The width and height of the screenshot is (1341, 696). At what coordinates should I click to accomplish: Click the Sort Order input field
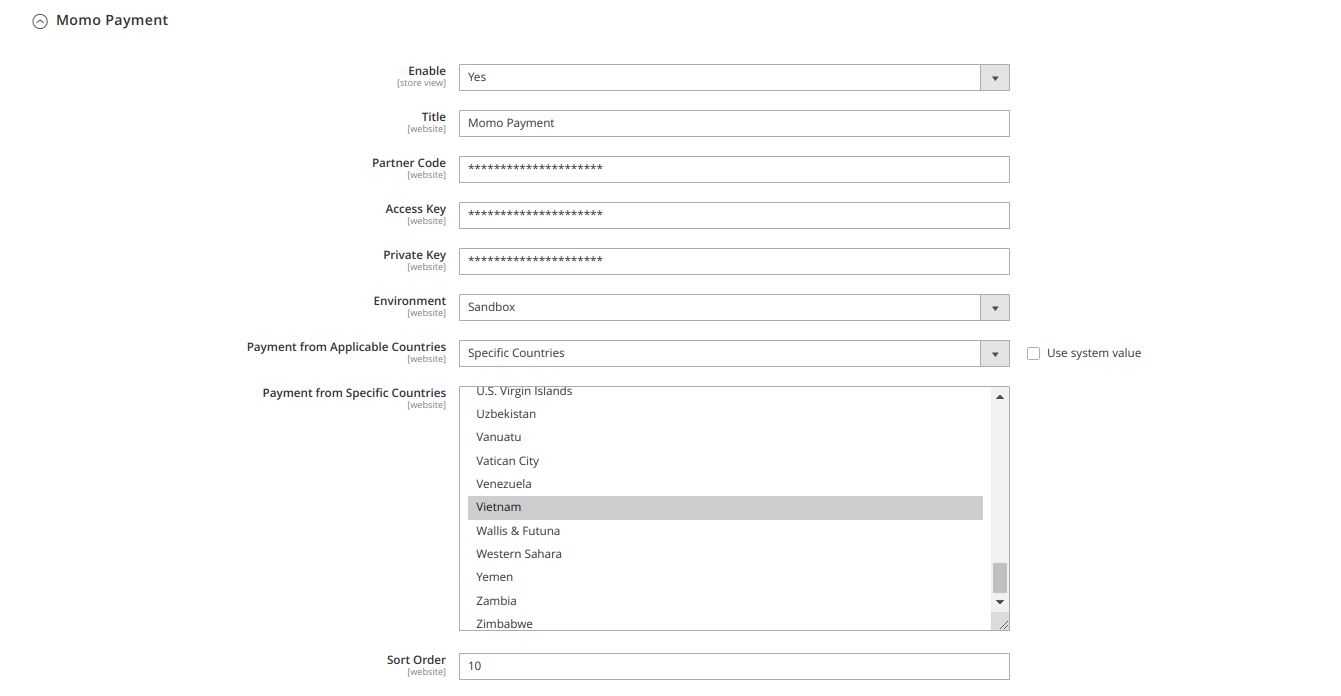tap(734, 666)
